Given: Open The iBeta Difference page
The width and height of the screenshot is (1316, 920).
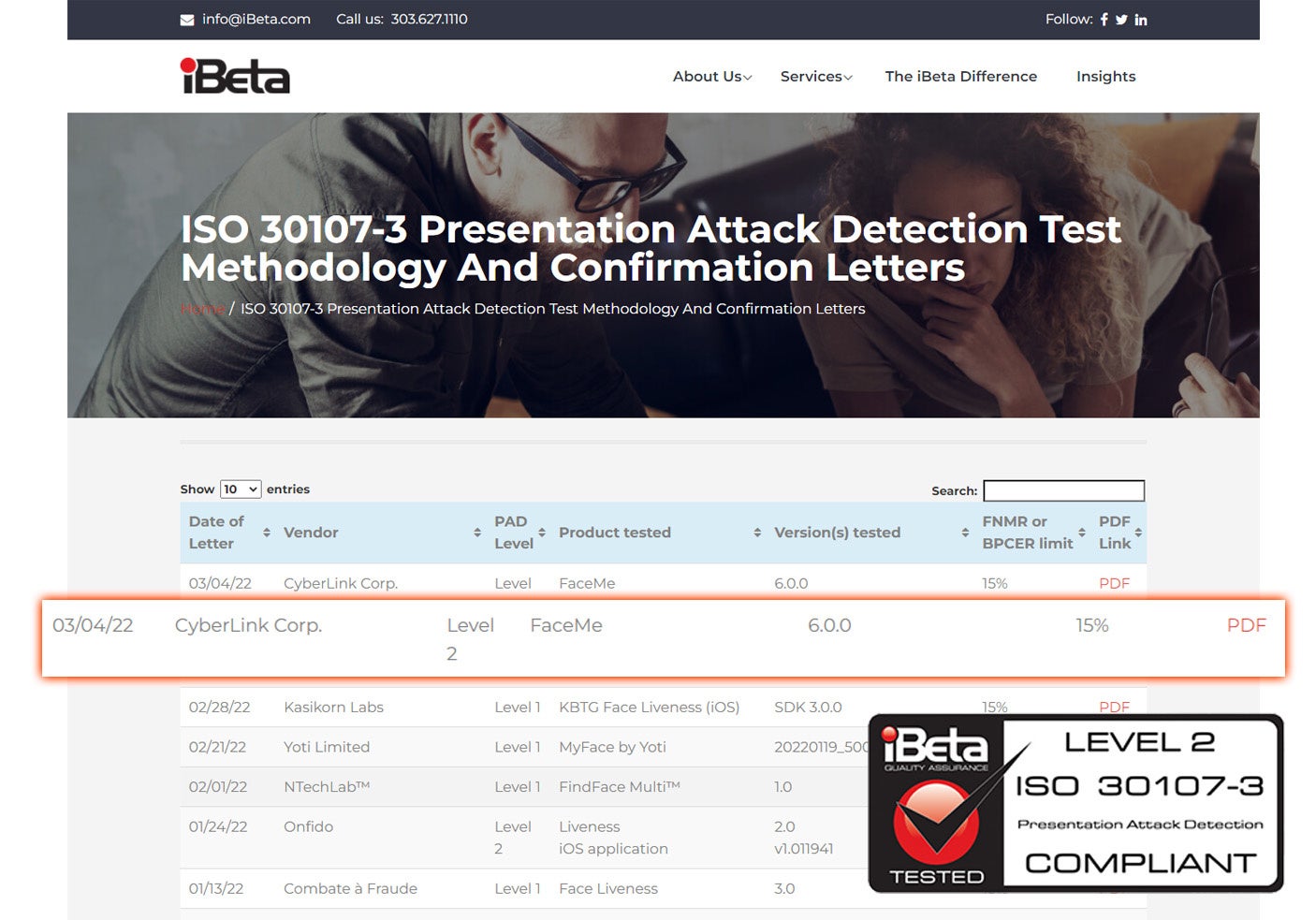Looking at the screenshot, I should point(960,77).
